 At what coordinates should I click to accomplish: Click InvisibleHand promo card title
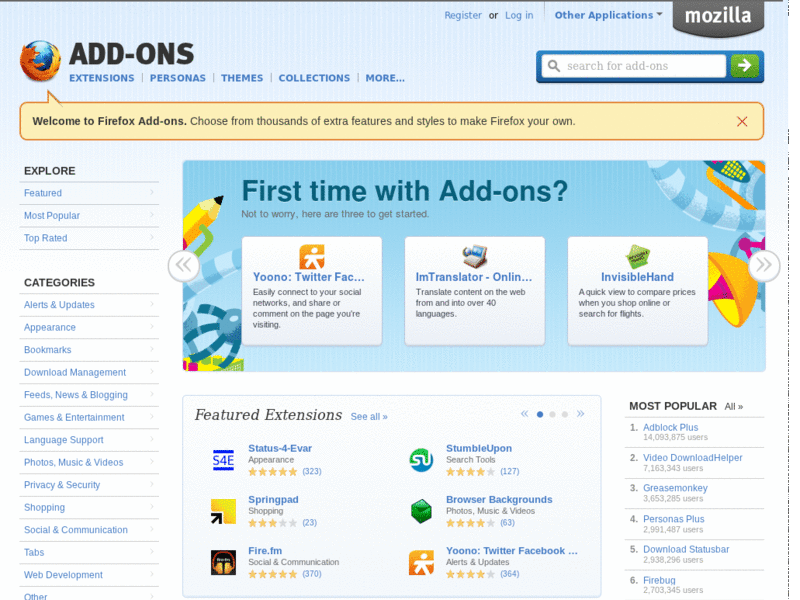pyautogui.click(x=637, y=277)
